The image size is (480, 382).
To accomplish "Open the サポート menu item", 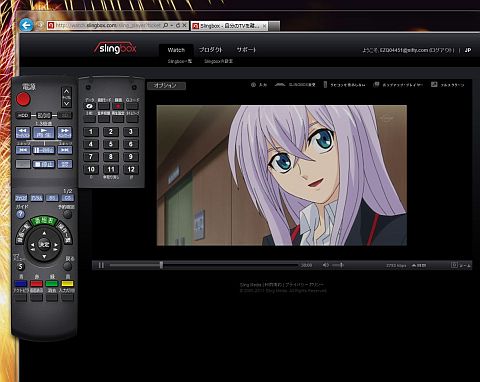I will click(x=246, y=50).
